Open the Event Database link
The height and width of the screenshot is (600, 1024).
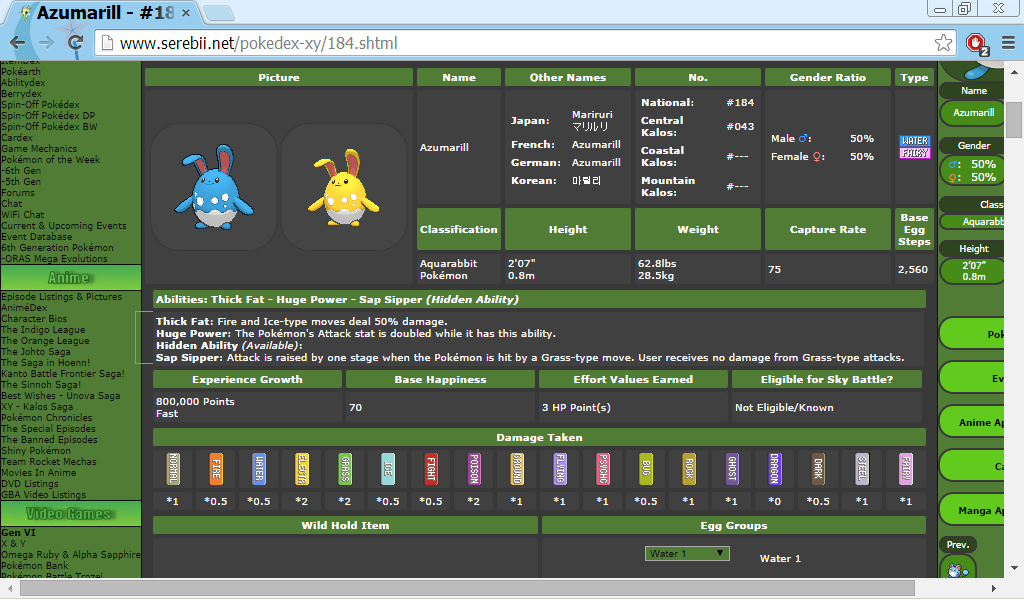(37, 237)
